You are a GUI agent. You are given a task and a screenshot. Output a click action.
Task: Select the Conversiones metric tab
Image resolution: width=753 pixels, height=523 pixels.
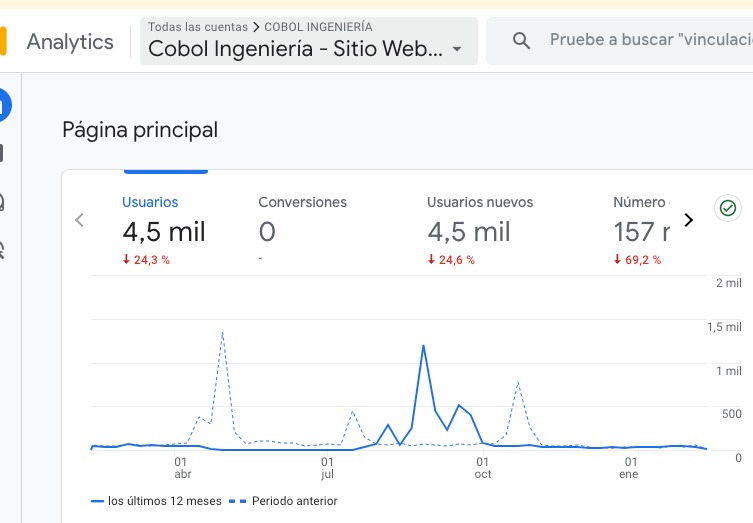(302, 230)
